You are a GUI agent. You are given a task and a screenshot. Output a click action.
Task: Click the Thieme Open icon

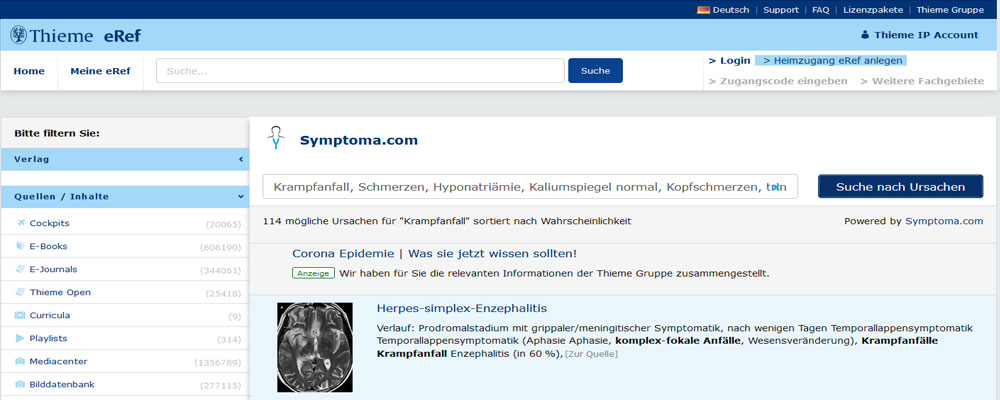pos(20,292)
